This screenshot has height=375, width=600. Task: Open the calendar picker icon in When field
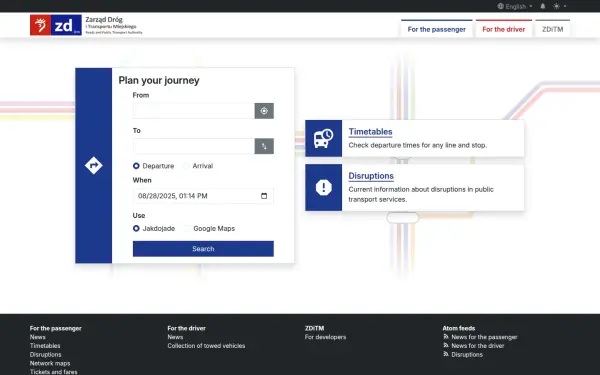(264, 196)
